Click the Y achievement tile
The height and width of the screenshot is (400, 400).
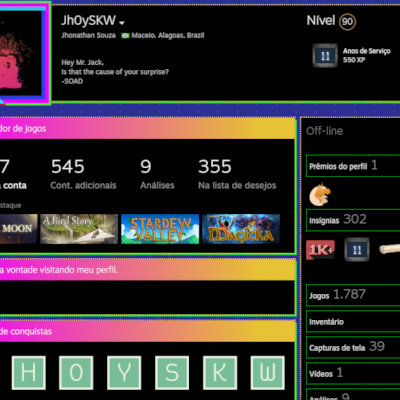[x=124, y=373]
